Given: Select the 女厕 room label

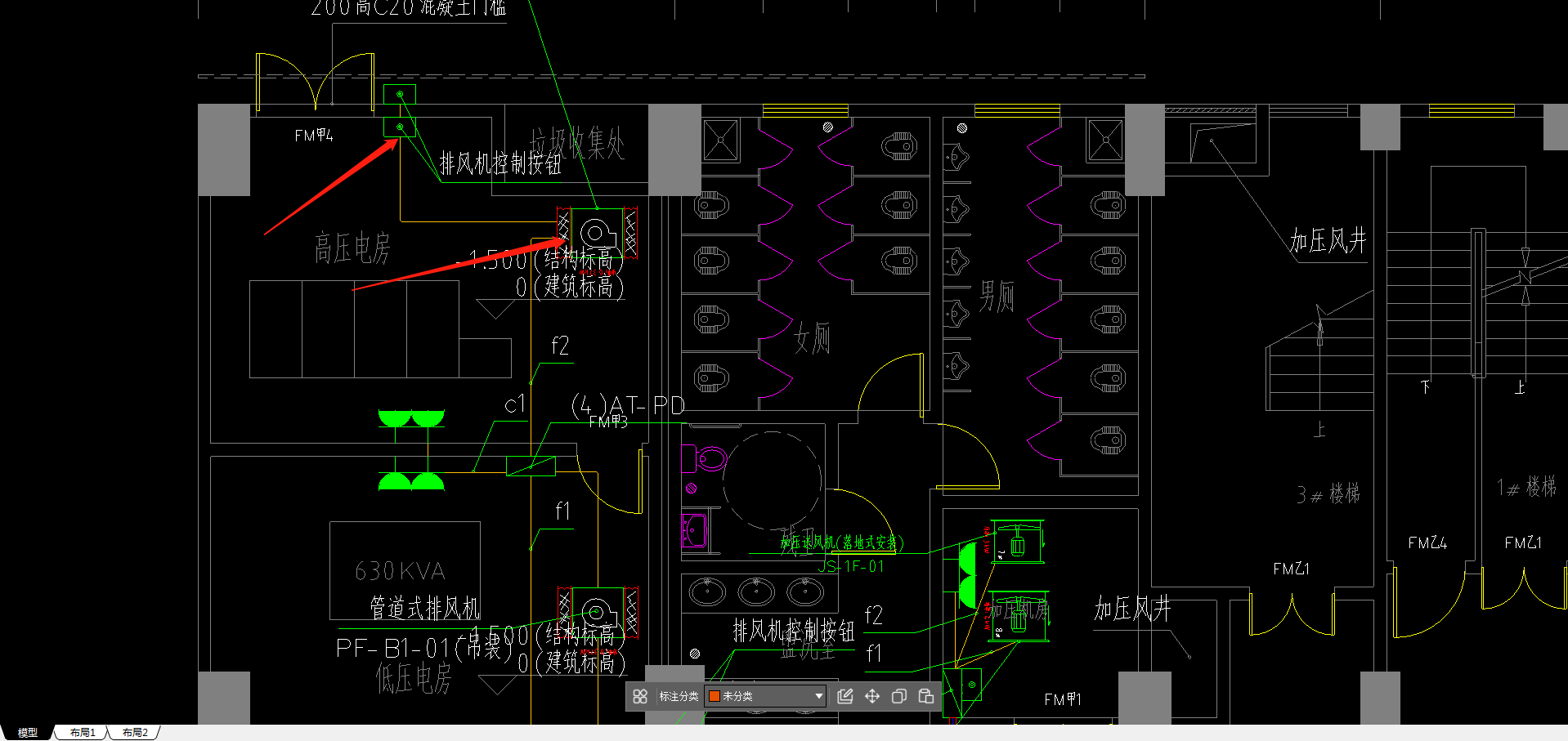Looking at the screenshot, I should [x=813, y=337].
